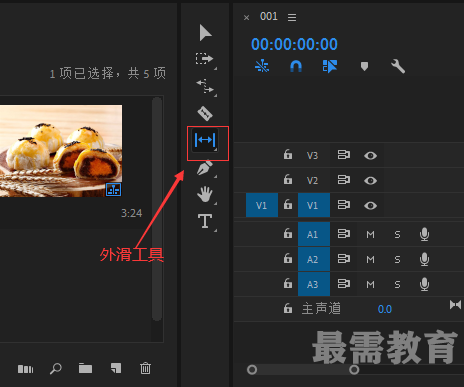
Task: Enable voice-over record on A2
Action: pos(424,259)
